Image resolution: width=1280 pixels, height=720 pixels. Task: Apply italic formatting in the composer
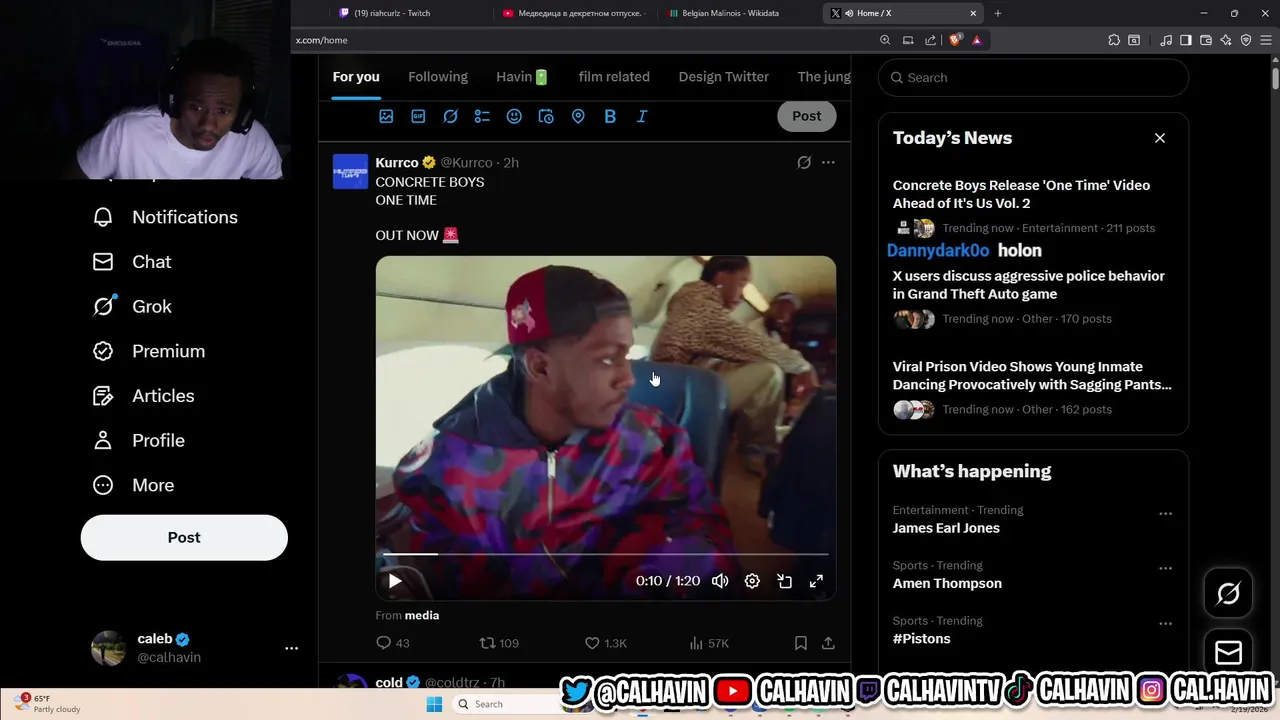pos(642,116)
